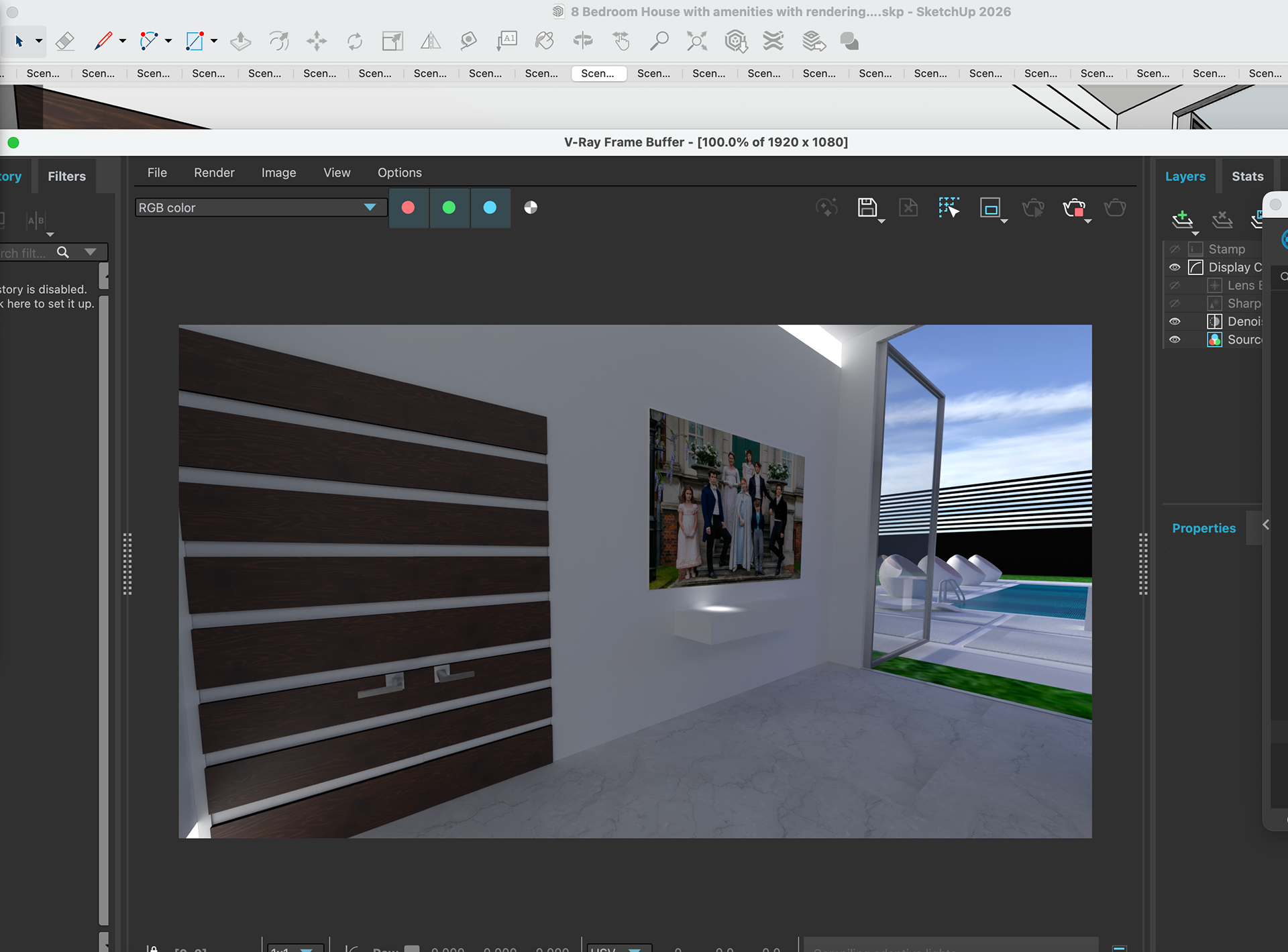Expand the Save image dropdown arrow
This screenshot has height=952, width=1288.
click(881, 221)
